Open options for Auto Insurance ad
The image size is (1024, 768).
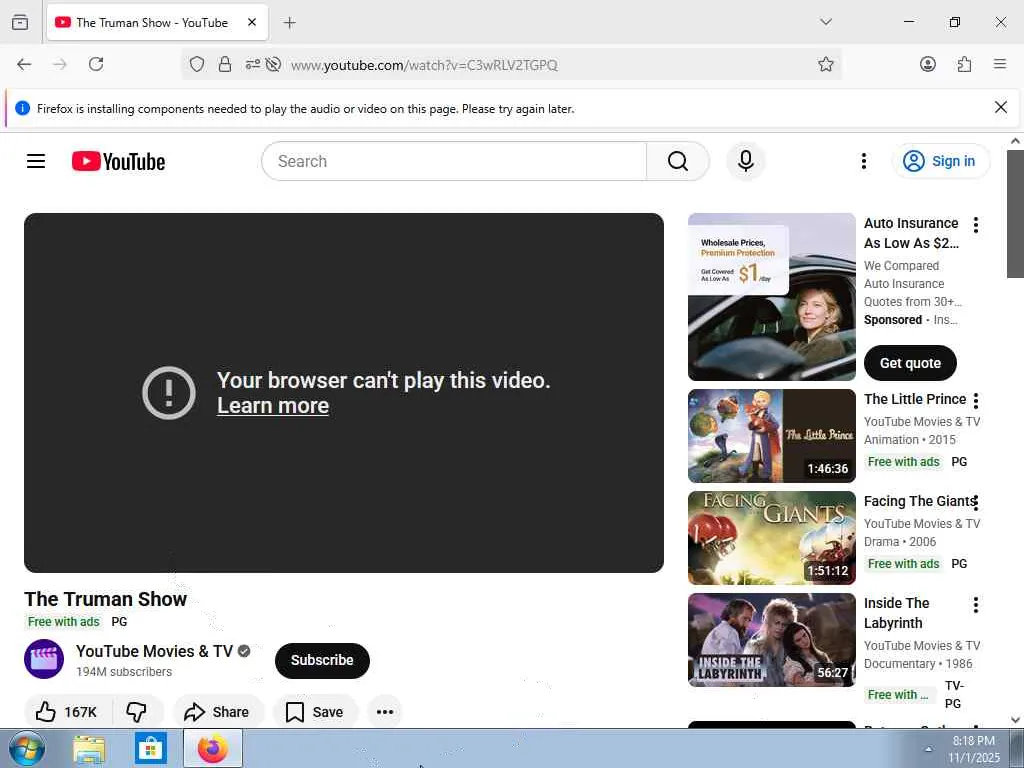point(976,225)
